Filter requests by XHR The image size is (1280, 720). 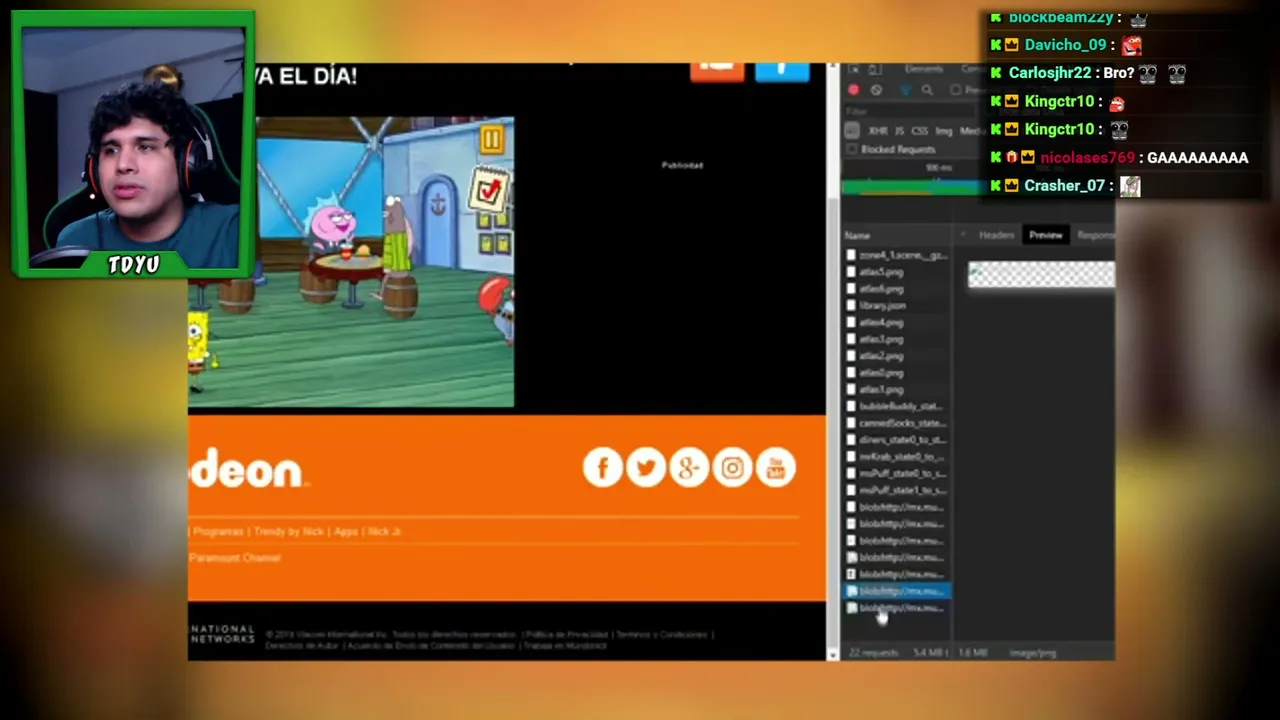(x=878, y=131)
